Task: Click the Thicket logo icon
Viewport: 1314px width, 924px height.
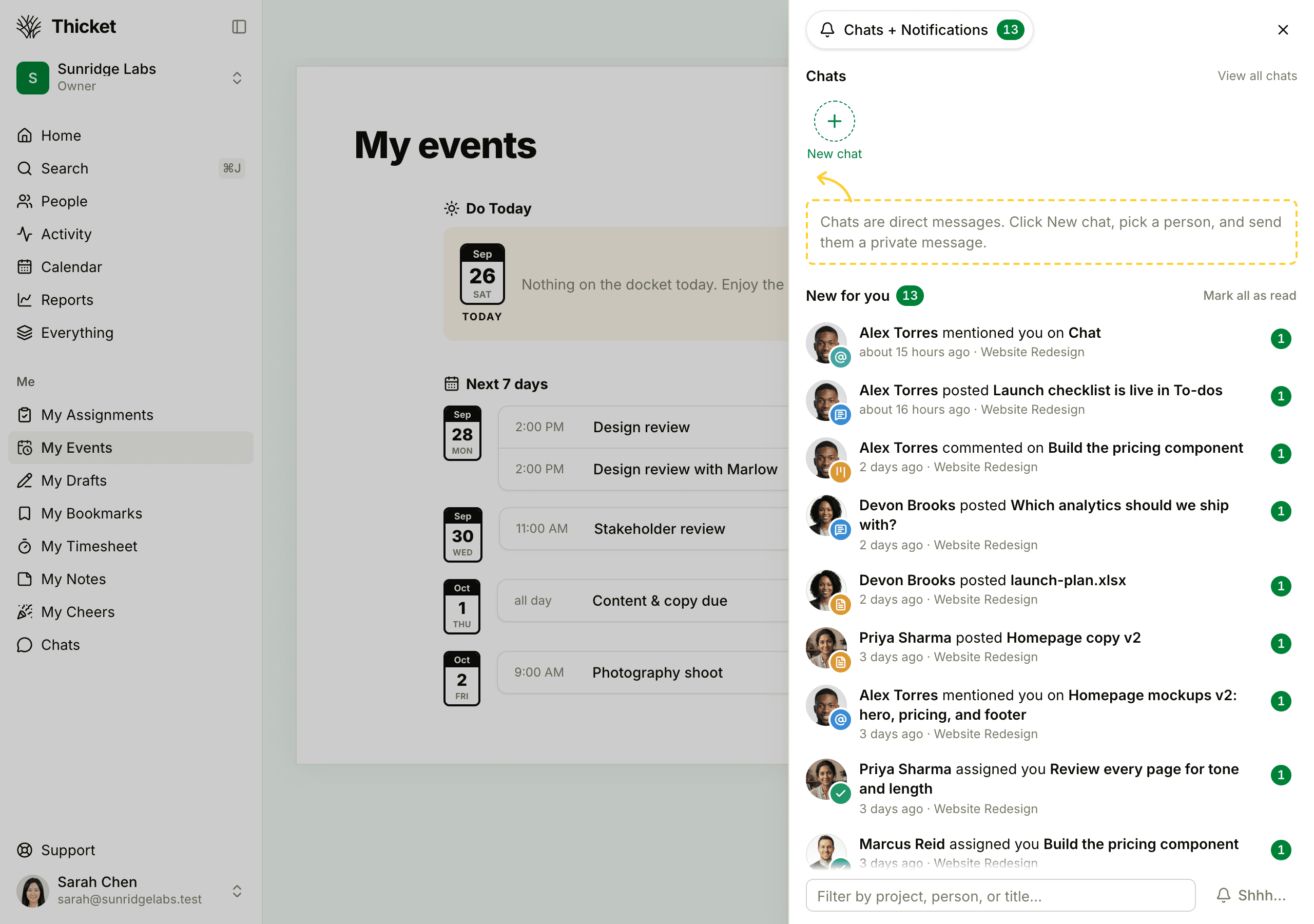Action: [x=29, y=26]
